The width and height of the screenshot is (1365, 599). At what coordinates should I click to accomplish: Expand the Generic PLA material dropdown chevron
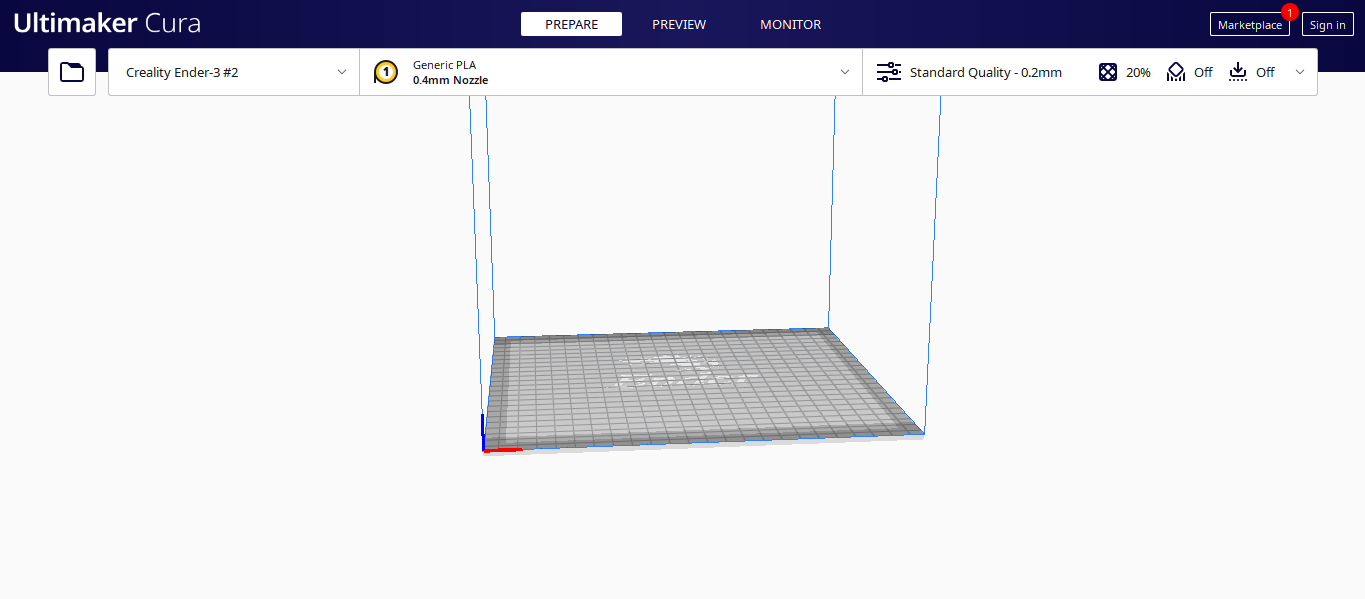(845, 72)
